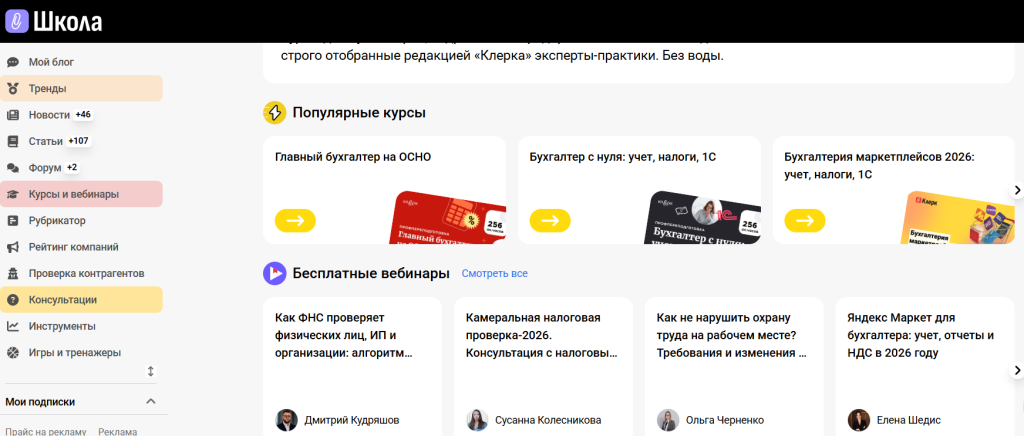Click the vertical resize arrows icon in sidebar
This screenshot has width=1024, height=436.
(151, 371)
